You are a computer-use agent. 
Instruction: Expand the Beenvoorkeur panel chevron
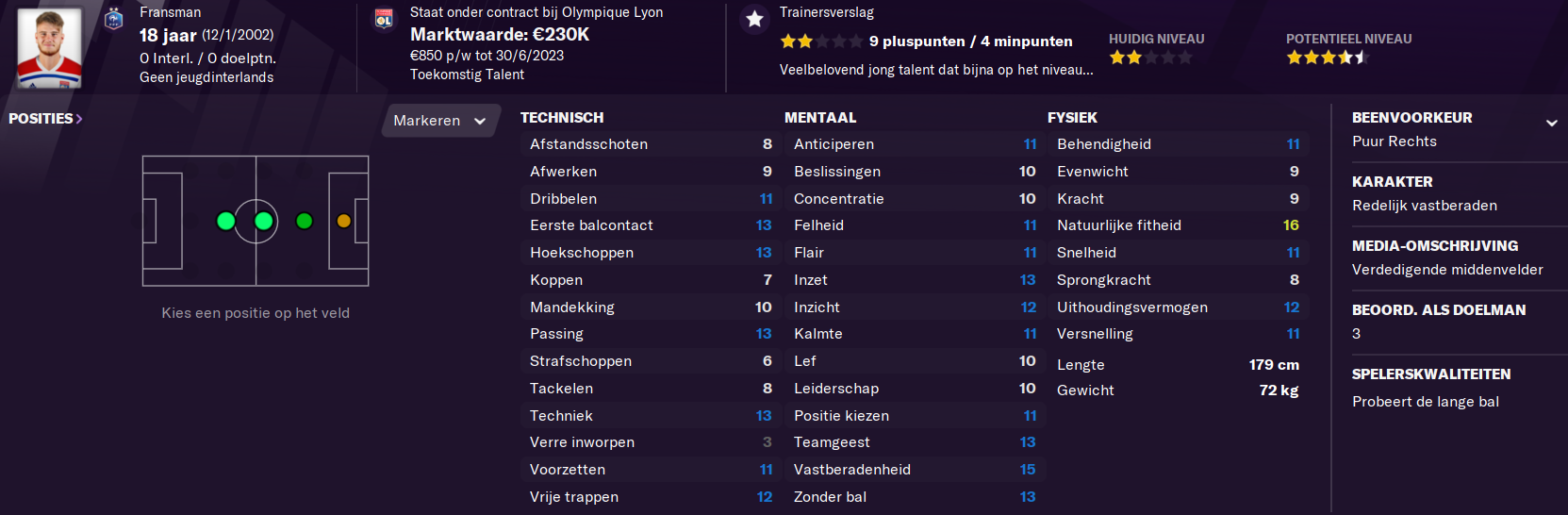(x=1551, y=123)
